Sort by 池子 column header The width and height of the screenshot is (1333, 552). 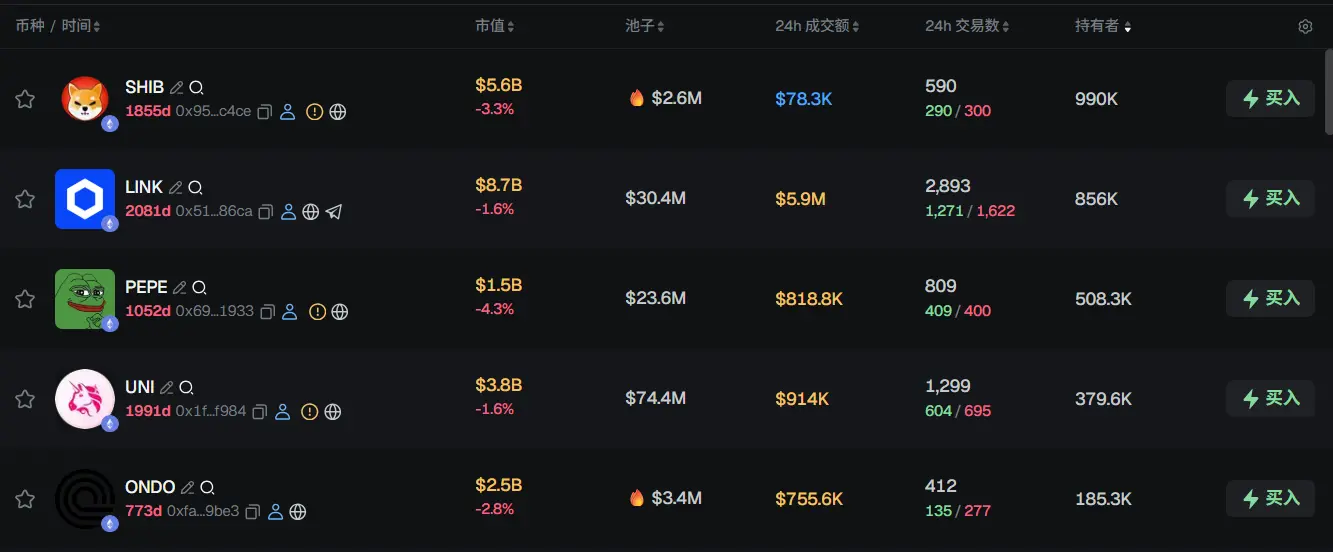pos(645,26)
